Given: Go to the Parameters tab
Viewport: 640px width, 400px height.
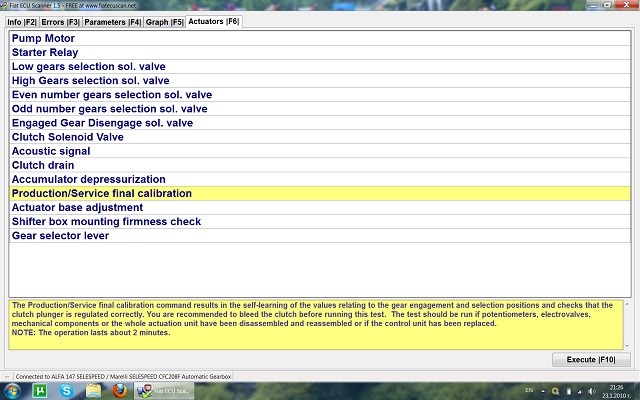Looking at the screenshot, I should [112, 21].
